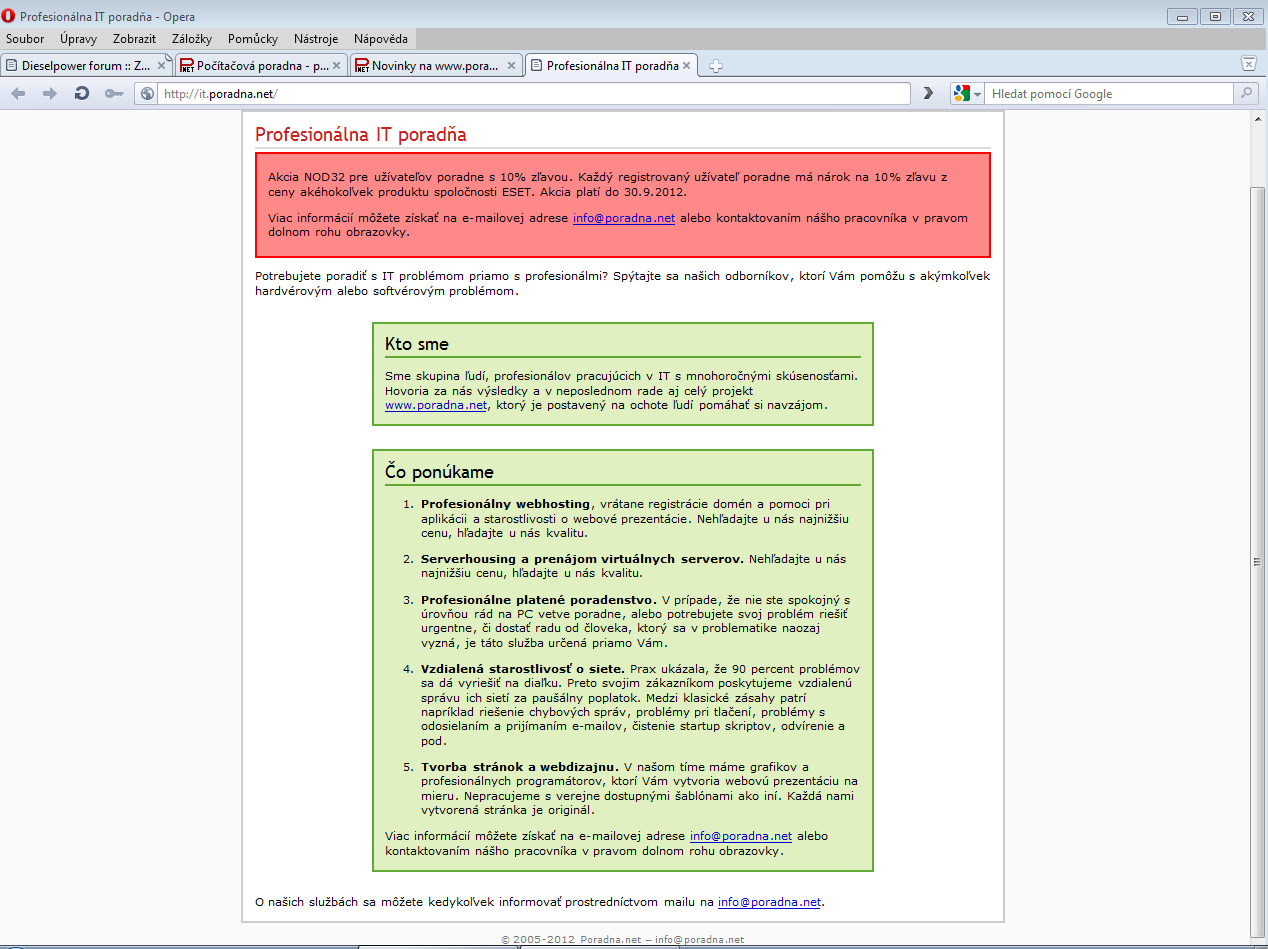Open a new tab with plus button
Screen dimensions: 1268x949
pyautogui.click(x=716, y=66)
